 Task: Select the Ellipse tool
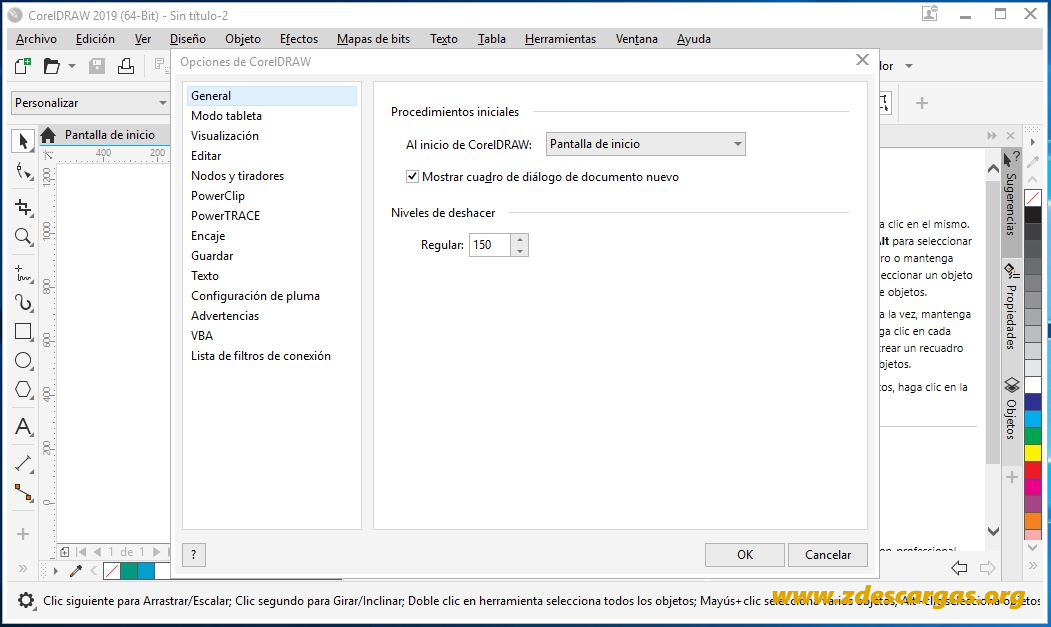pos(23,361)
